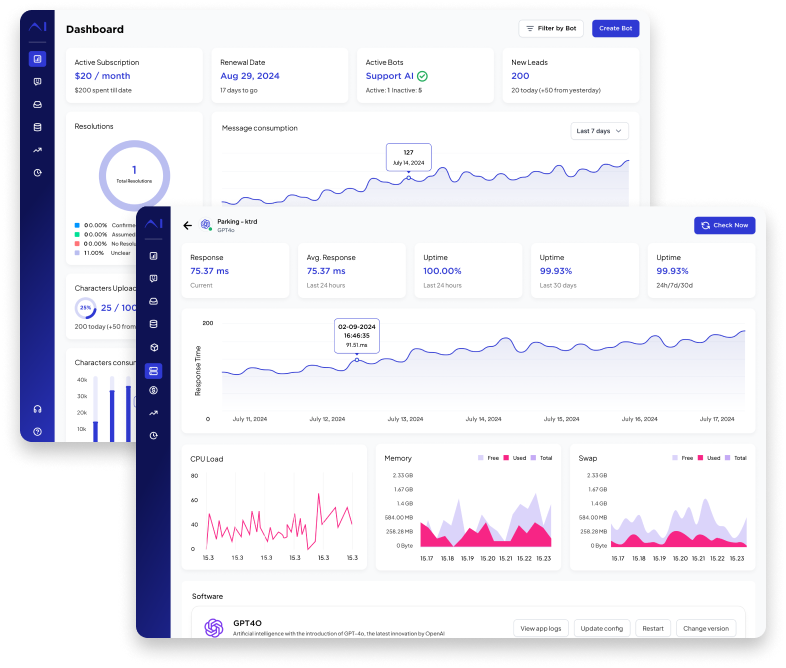Click 91.51 ms data point on Response Time chart

click(x=357, y=360)
